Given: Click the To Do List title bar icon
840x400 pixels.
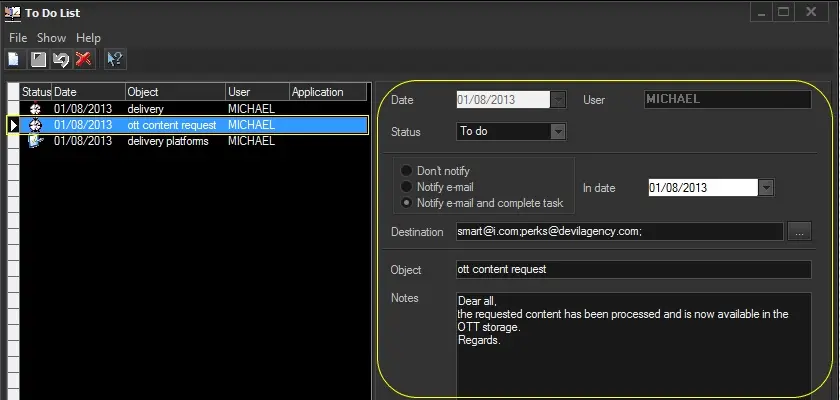Looking at the screenshot, I should pyautogui.click(x=12, y=13).
